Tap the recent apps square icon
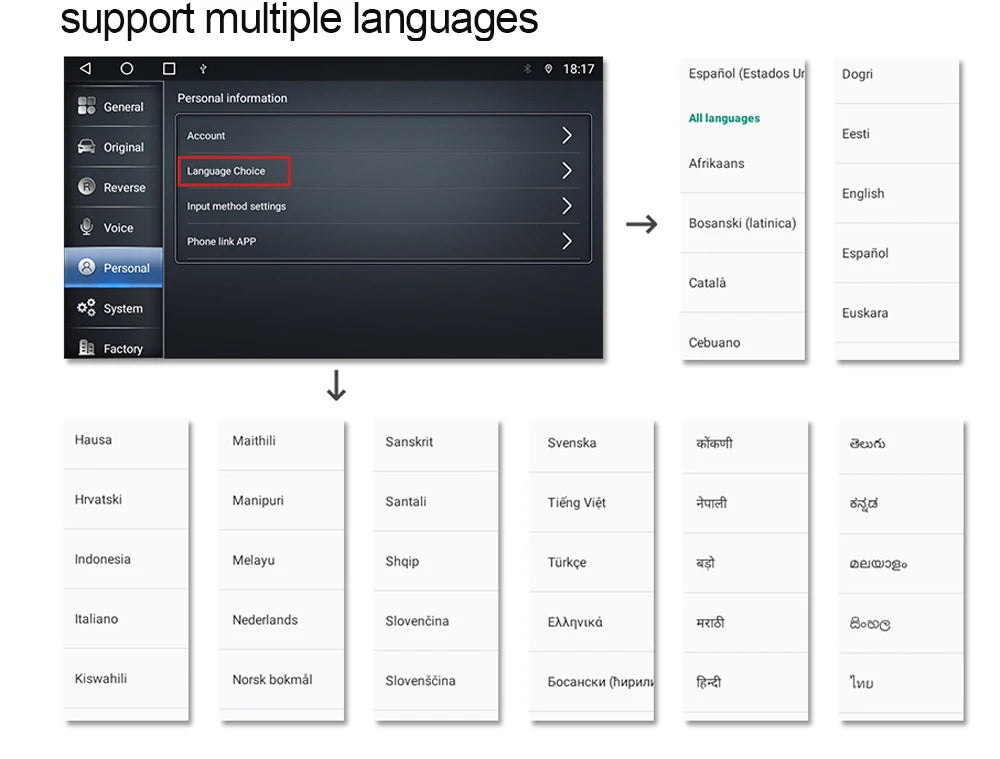Image resolution: width=1000 pixels, height=759 pixels. pos(169,68)
